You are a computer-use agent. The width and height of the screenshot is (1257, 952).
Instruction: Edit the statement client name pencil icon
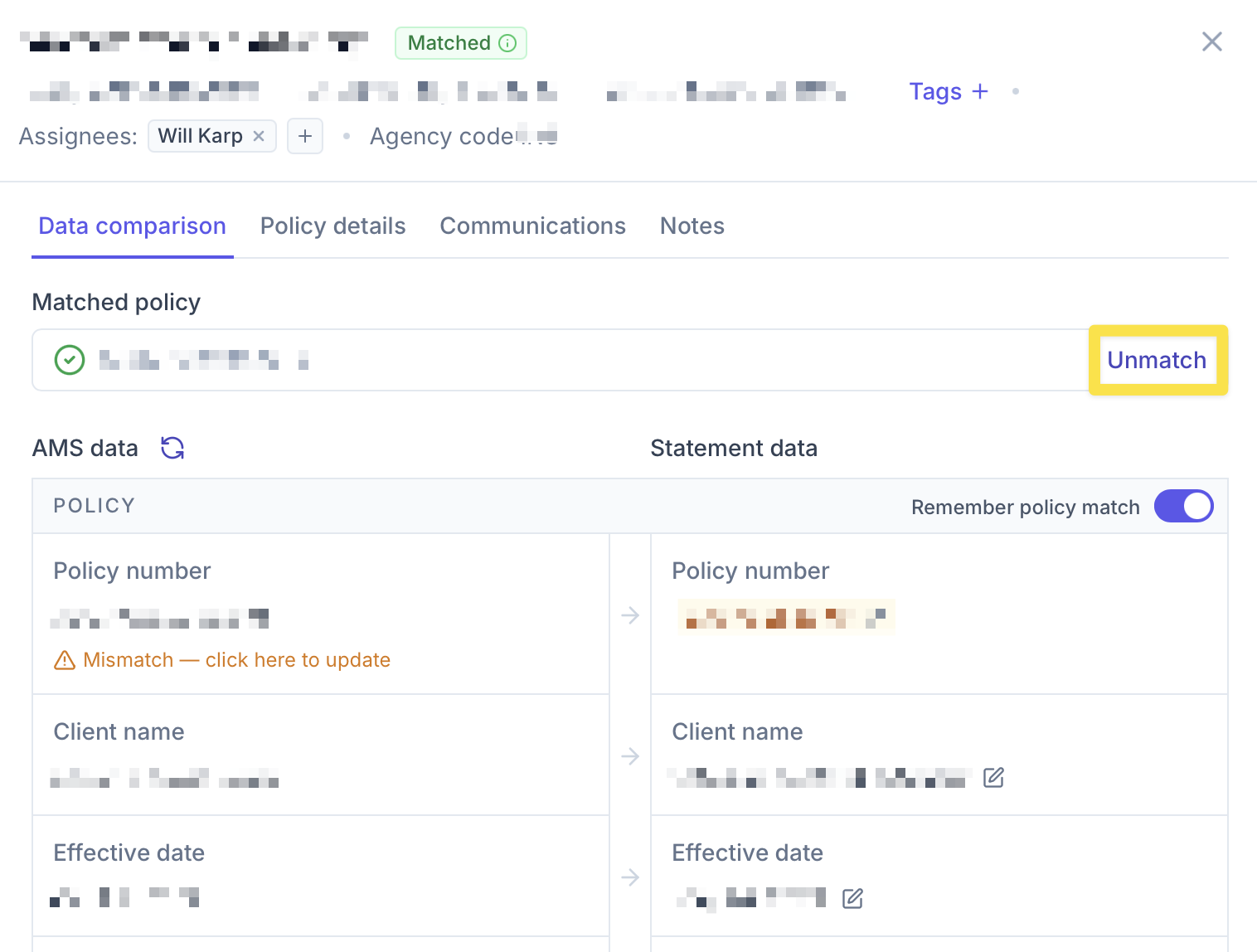(993, 777)
